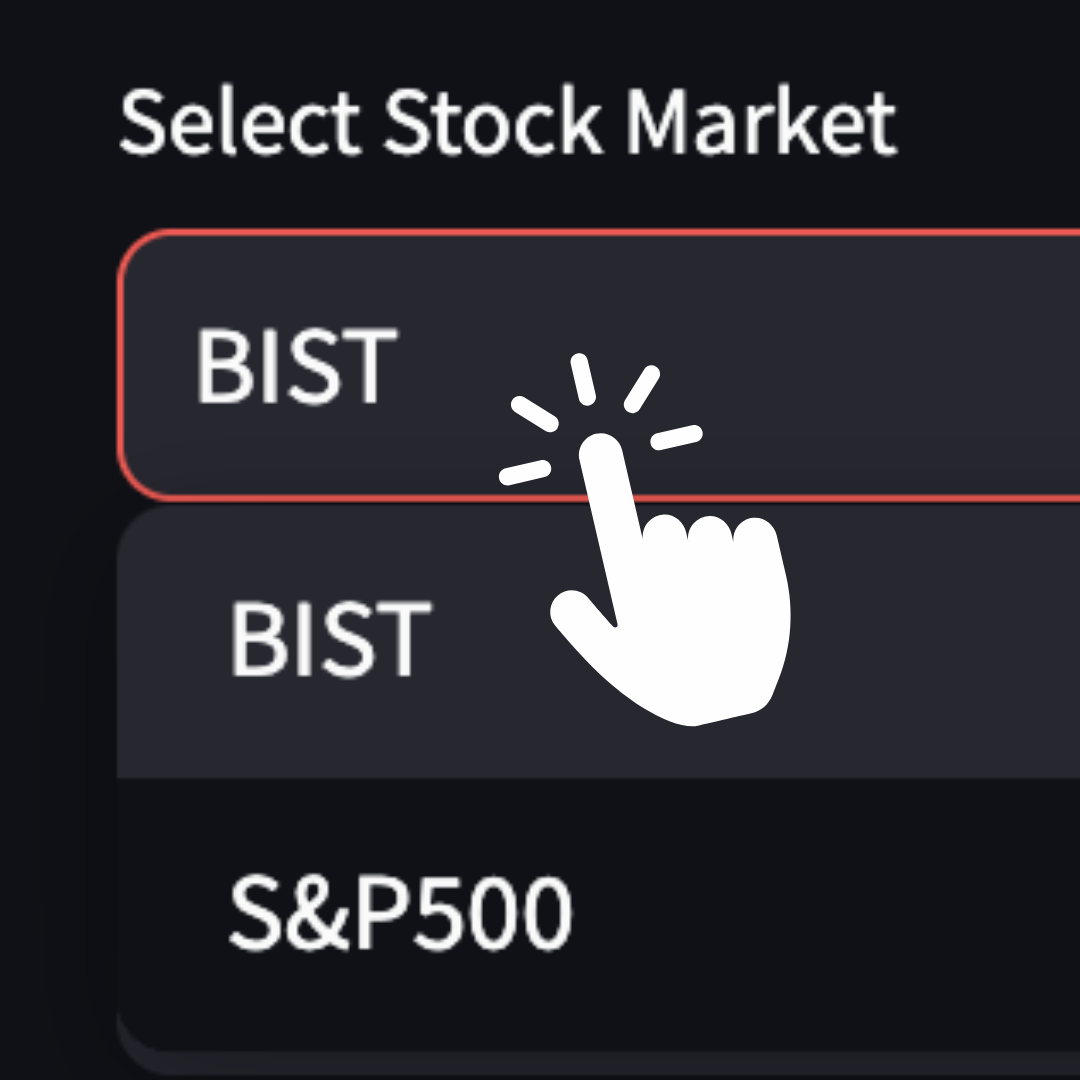Collapse the red-bordered stock market combo box
Image resolution: width=1080 pixels, height=1080 pixels.
(599, 364)
